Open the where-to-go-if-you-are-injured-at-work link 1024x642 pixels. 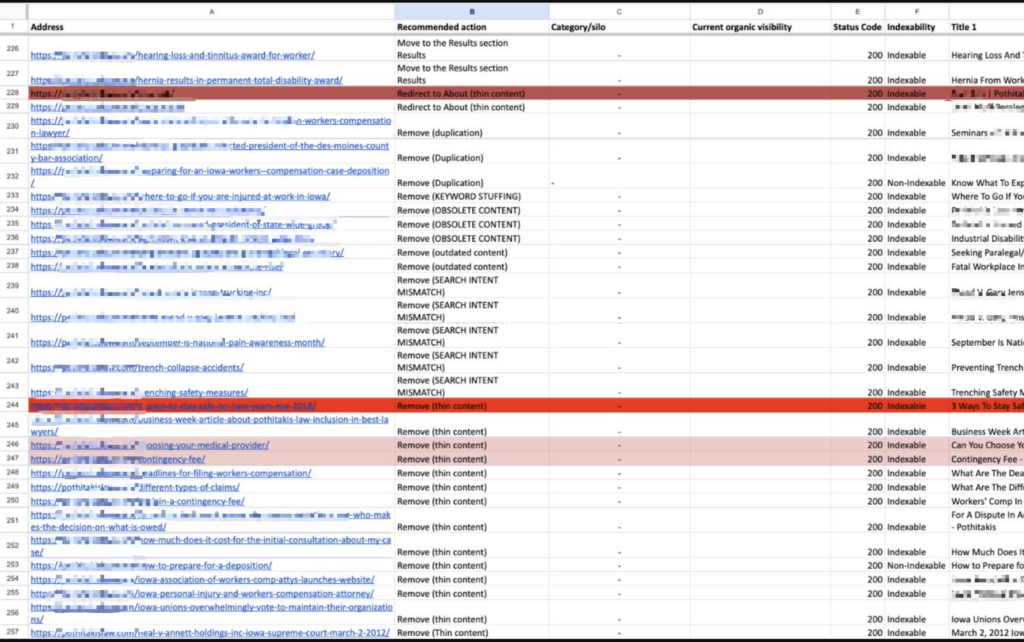180,197
